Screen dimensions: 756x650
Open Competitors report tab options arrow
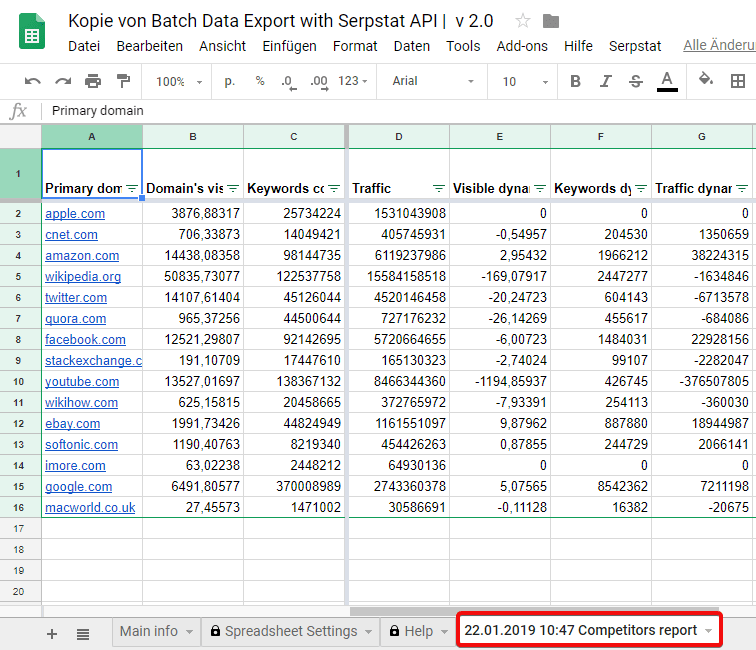[708, 631]
